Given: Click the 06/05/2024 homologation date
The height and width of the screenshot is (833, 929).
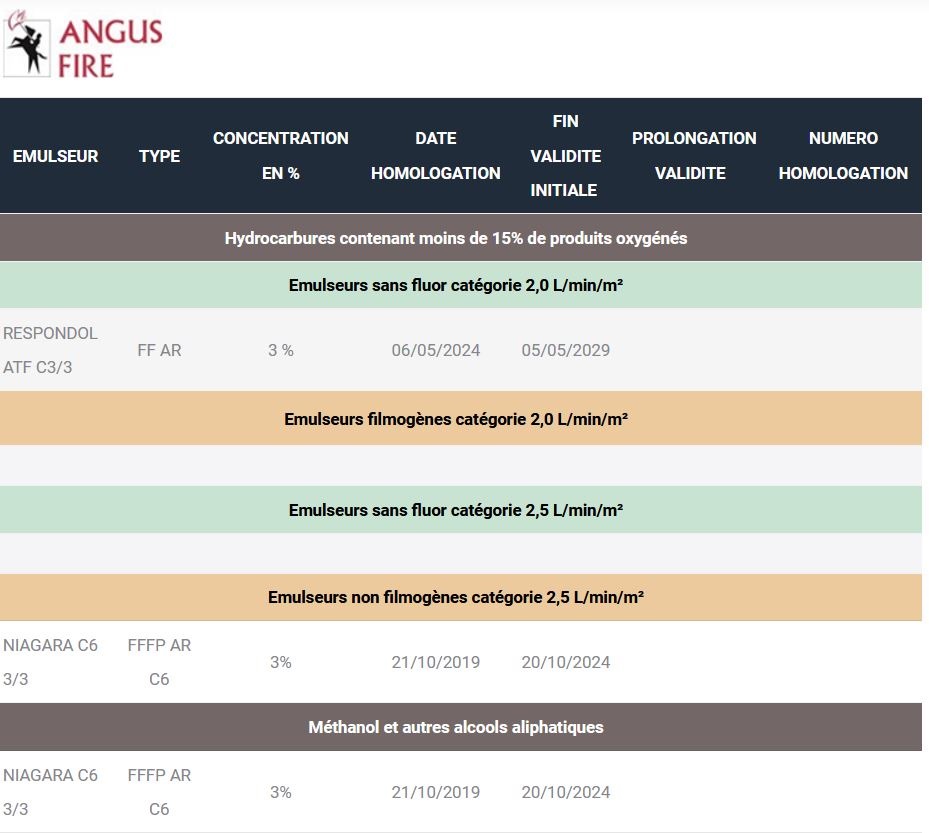Looking at the screenshot, I should pos(435,350).
